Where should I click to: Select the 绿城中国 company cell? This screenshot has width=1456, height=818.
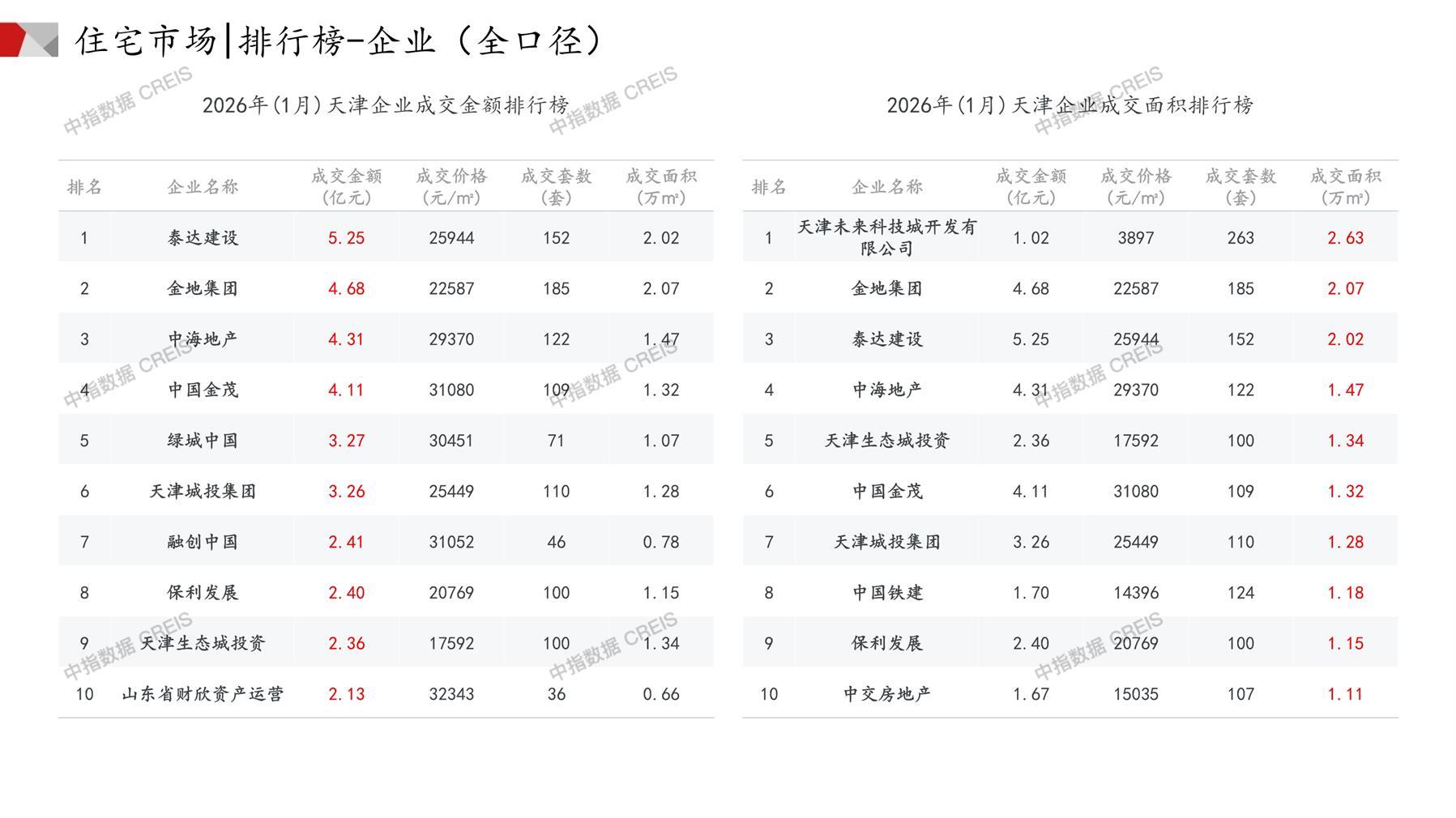pos(203,441)
